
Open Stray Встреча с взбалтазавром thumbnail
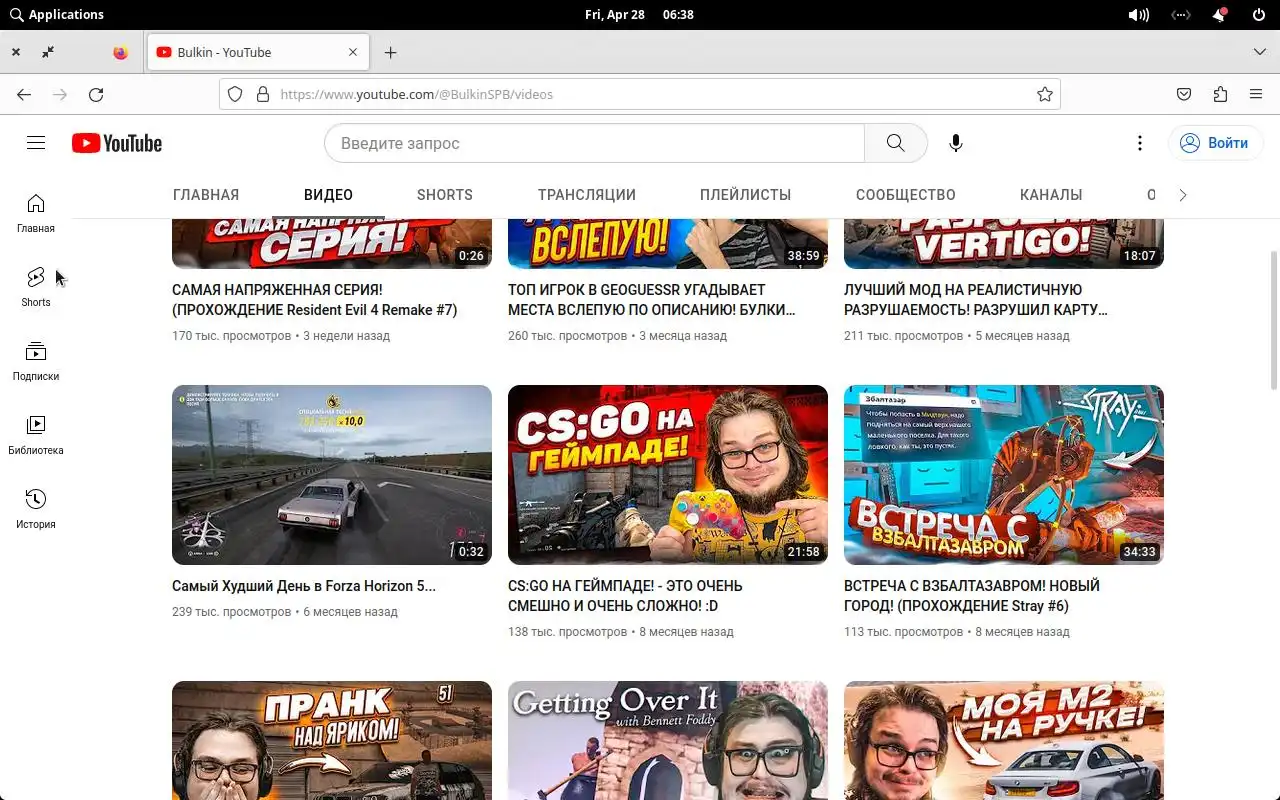pyautogui.click(x=1004, y=475)
